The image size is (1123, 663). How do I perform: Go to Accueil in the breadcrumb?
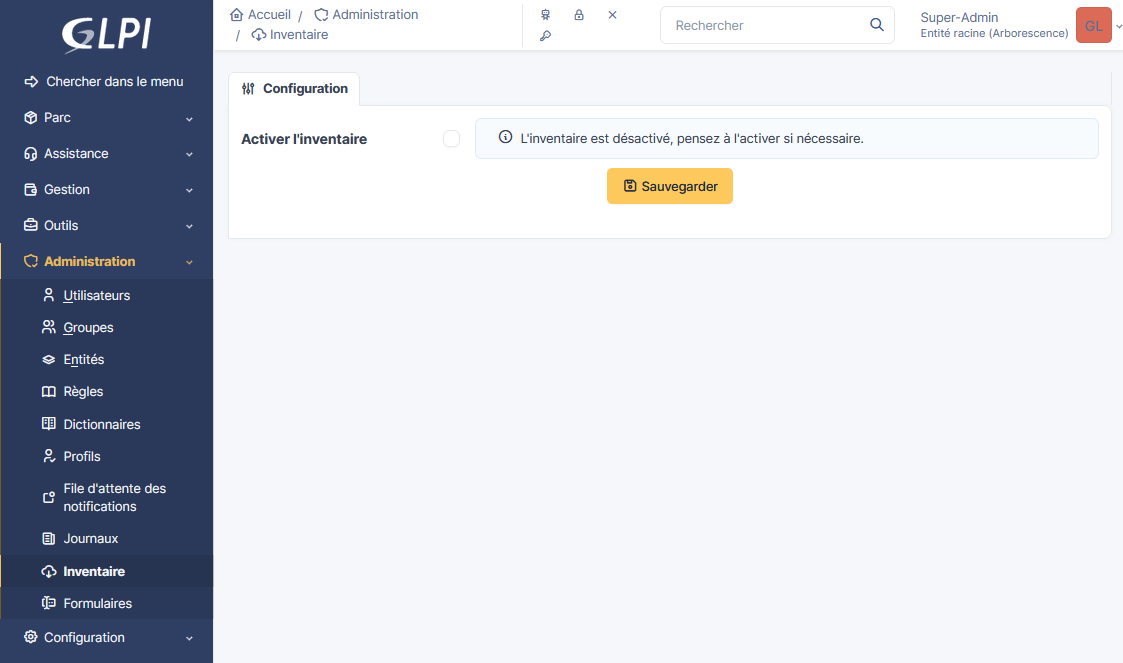[261, 14]
